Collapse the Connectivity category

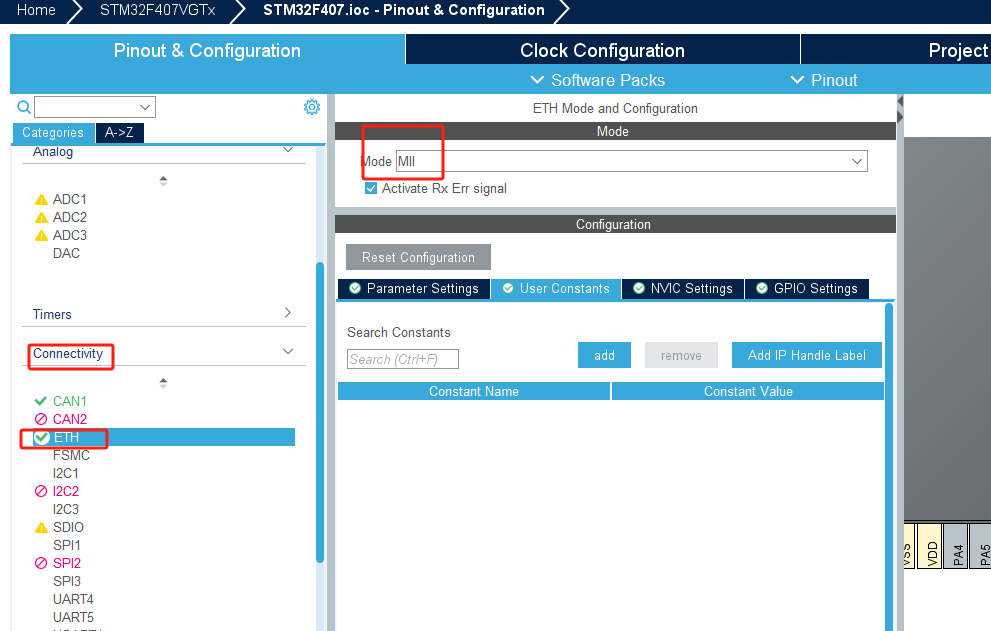click(x=288, y=352)
